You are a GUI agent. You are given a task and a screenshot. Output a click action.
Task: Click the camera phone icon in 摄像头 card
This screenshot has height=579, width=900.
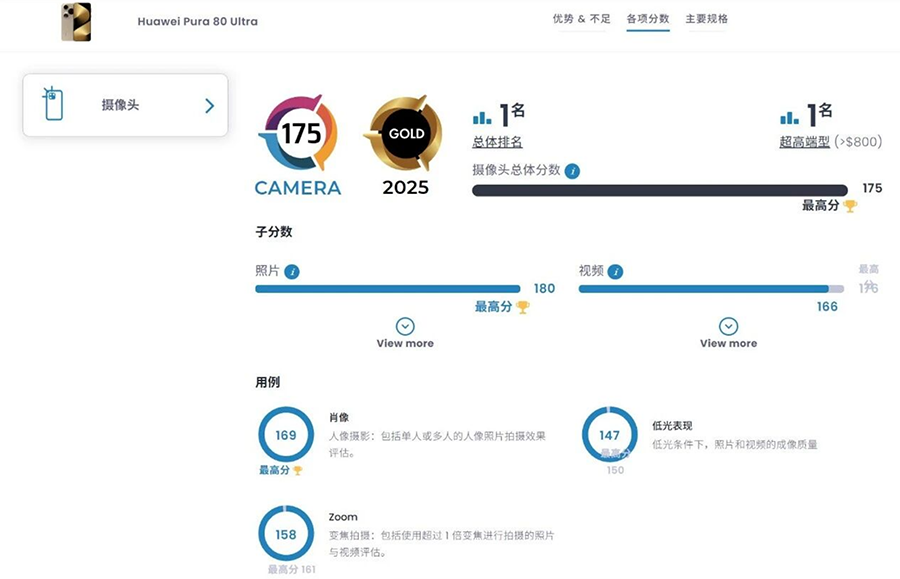pos(53,104)
